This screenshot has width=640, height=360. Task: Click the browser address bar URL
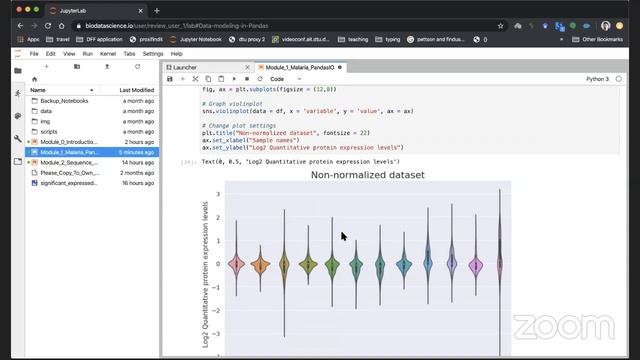click(177, 26)
